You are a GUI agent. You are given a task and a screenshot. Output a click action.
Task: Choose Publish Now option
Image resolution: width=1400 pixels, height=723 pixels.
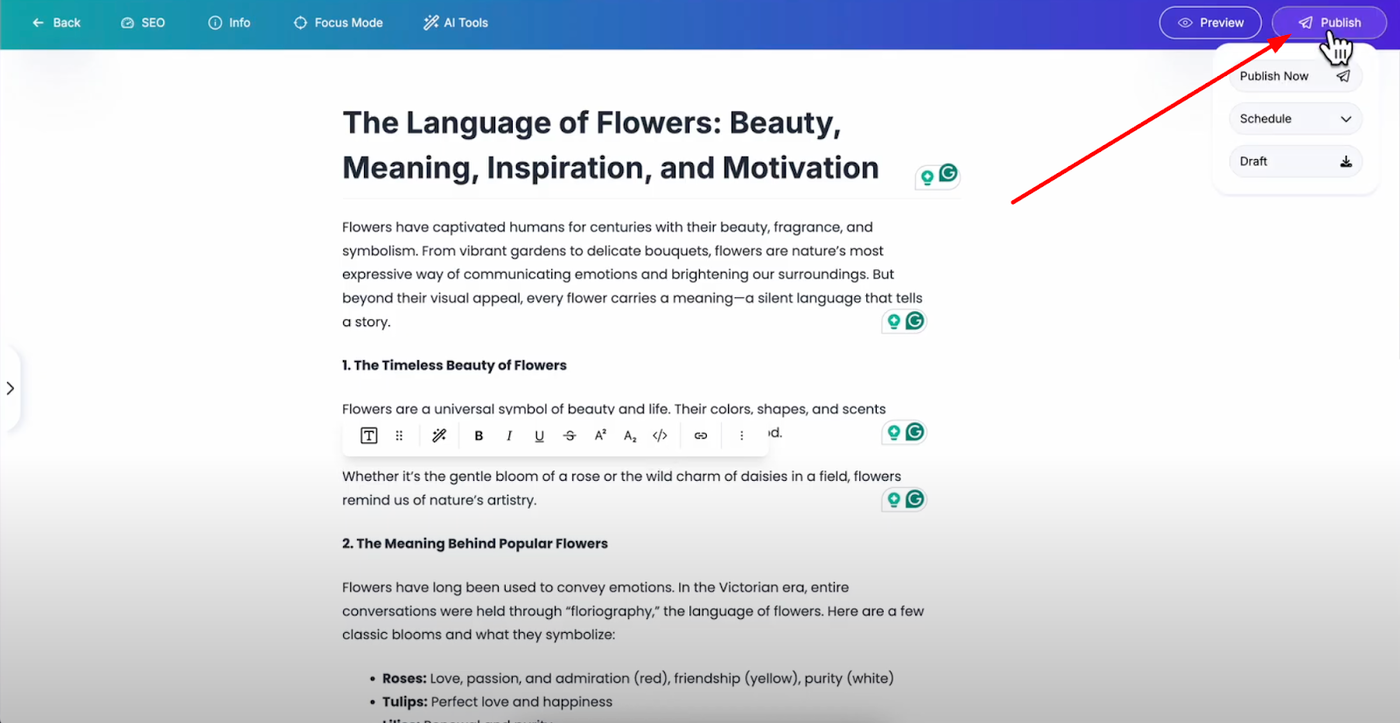coord(1294,76)
